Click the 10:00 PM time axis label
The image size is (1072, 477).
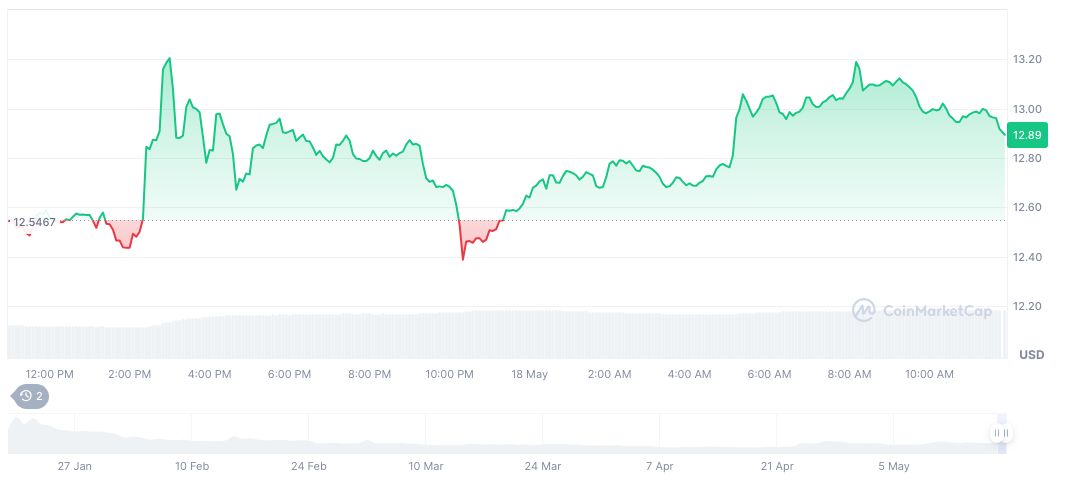coord(449,374)
